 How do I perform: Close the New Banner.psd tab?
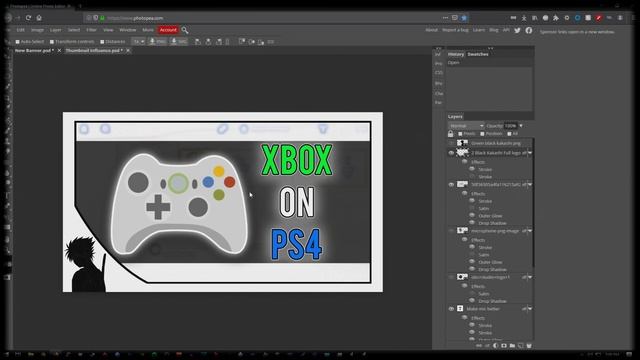pos(59,50)
